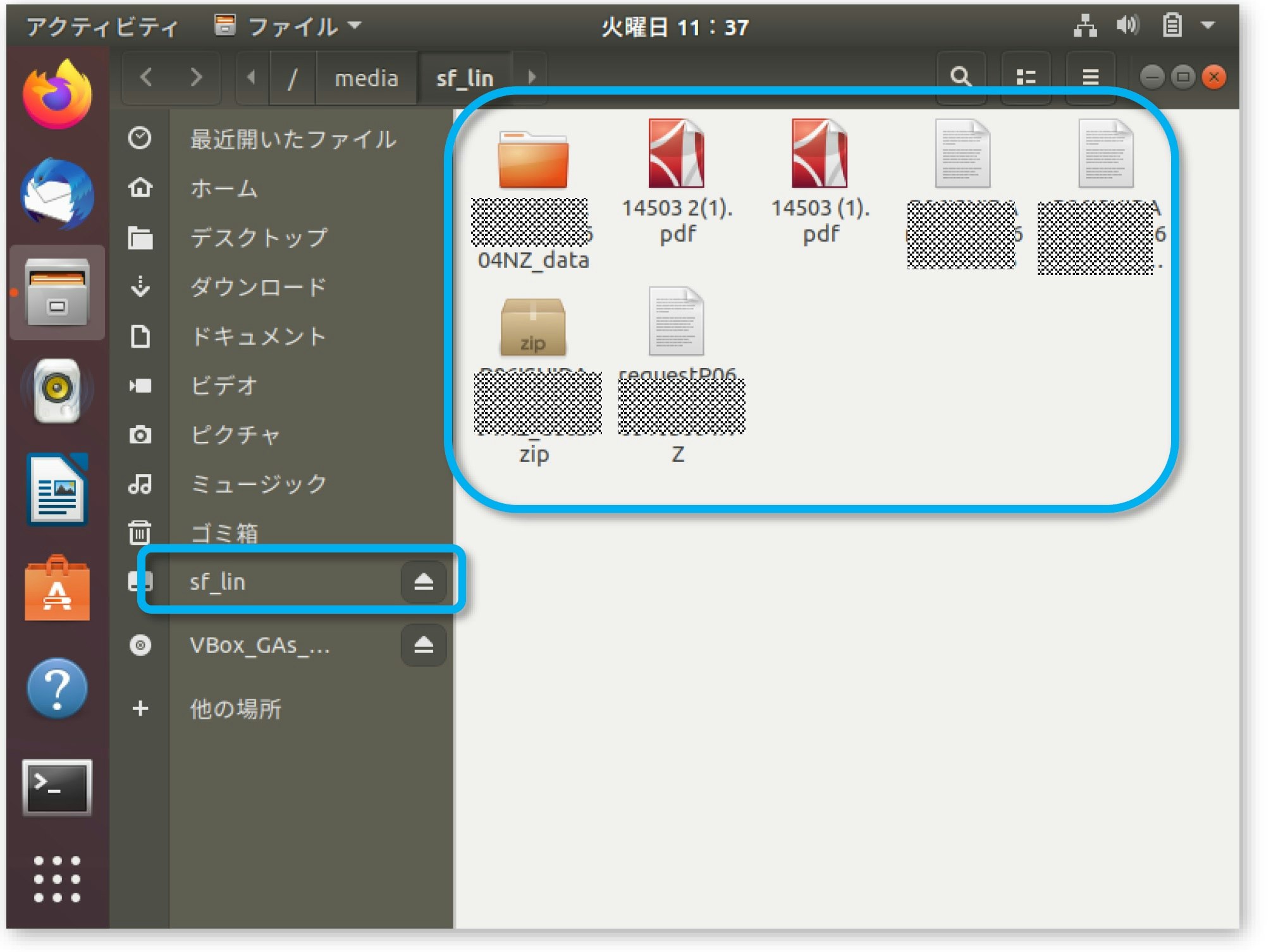Expand path bar with right triangle arrow
The height and width of the screenshot is (952, 1271).
531,77
